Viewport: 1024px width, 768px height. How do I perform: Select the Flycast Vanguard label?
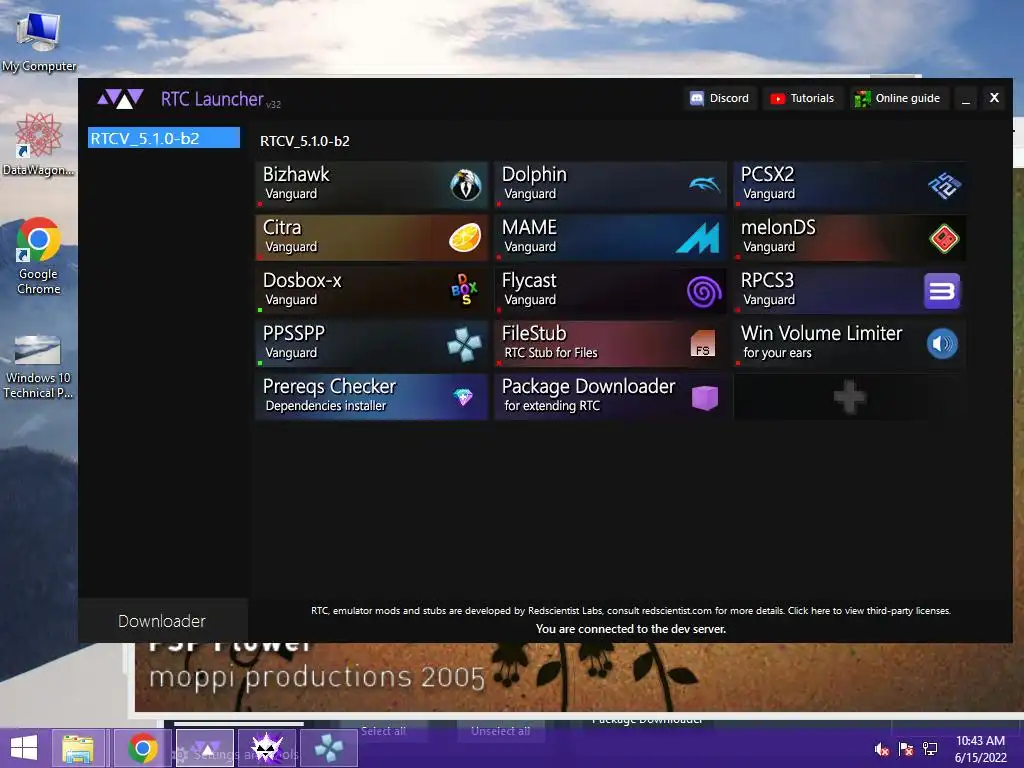click(x=530, y=300)
